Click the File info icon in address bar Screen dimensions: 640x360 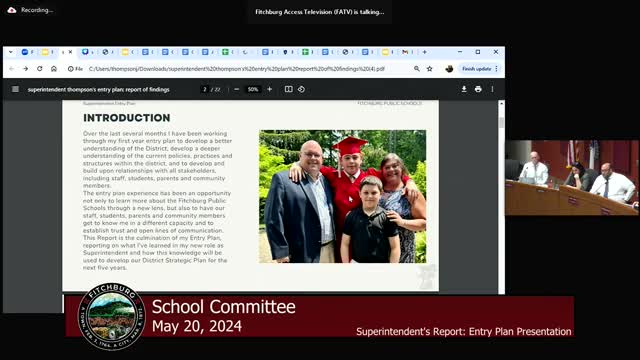pos(75,69)
